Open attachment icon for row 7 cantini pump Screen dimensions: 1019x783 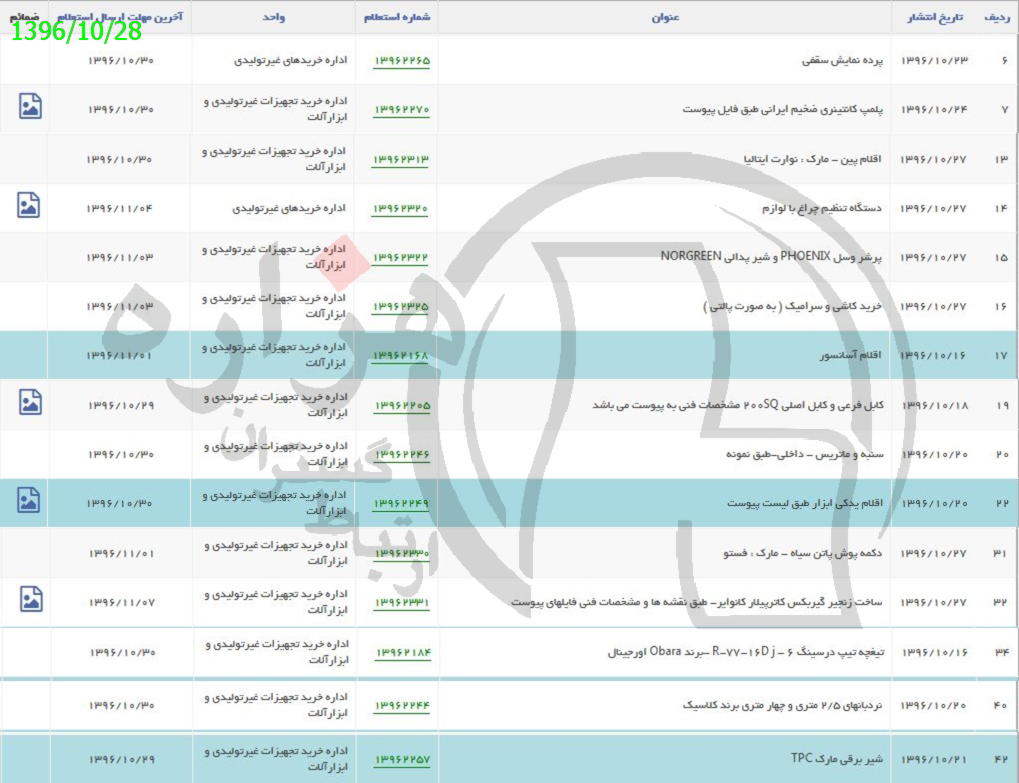tap(30, 107)
